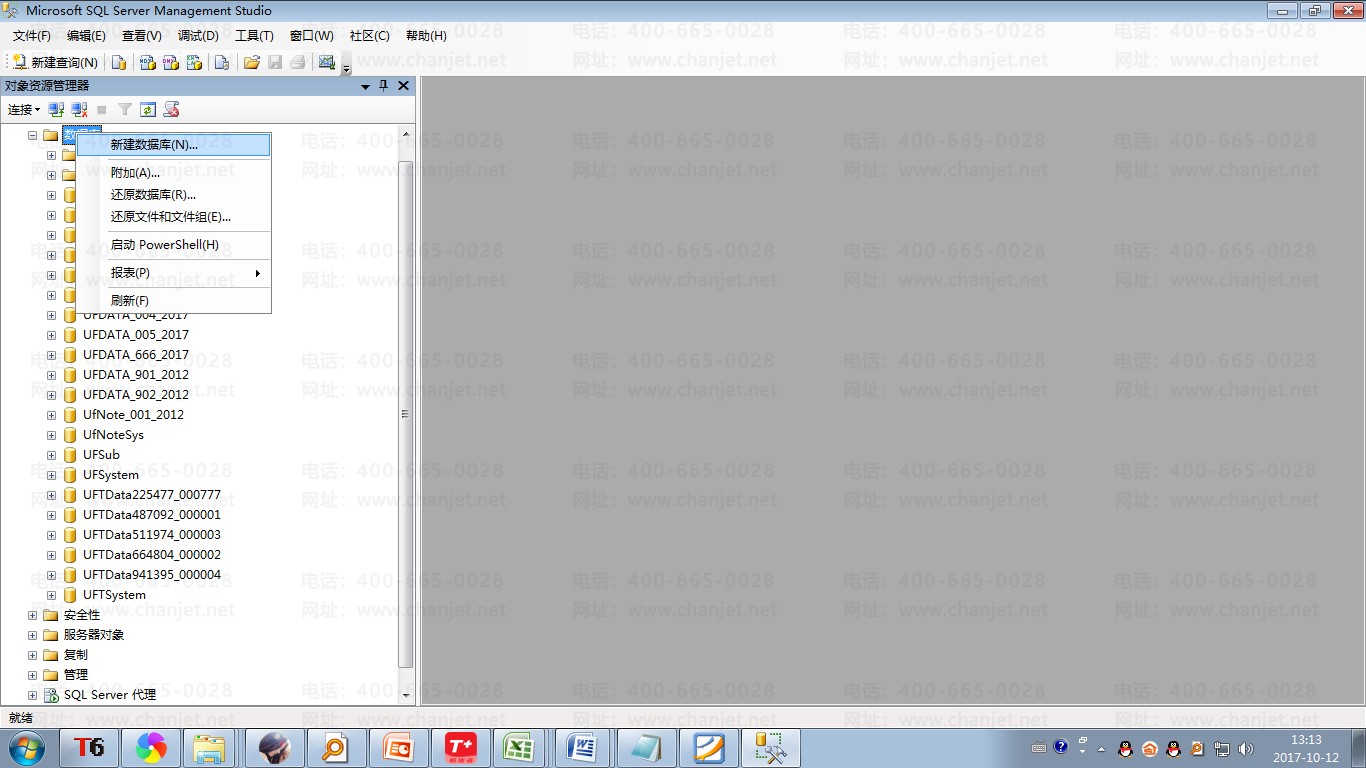The height and width of the screenshot is (768, 1366).
Task: Toggle auto-hide pin on 对象资源管理器 panel
Action: click(x=384, y=86)
